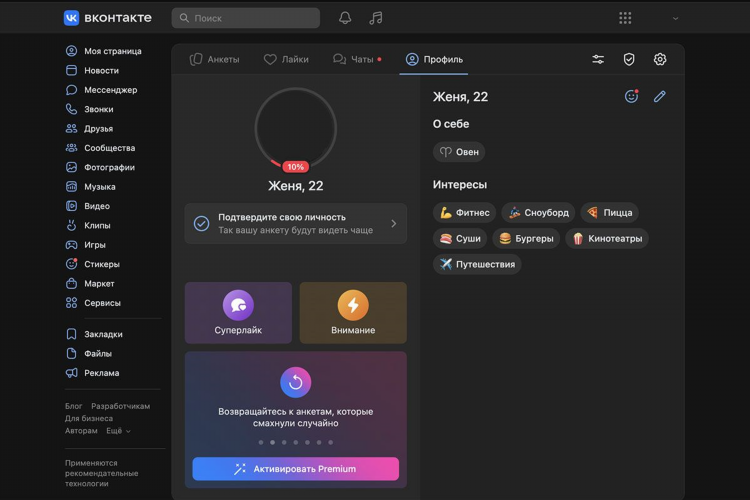
Task: Open the filters sliders icon
Action: (x=598, y=59)
